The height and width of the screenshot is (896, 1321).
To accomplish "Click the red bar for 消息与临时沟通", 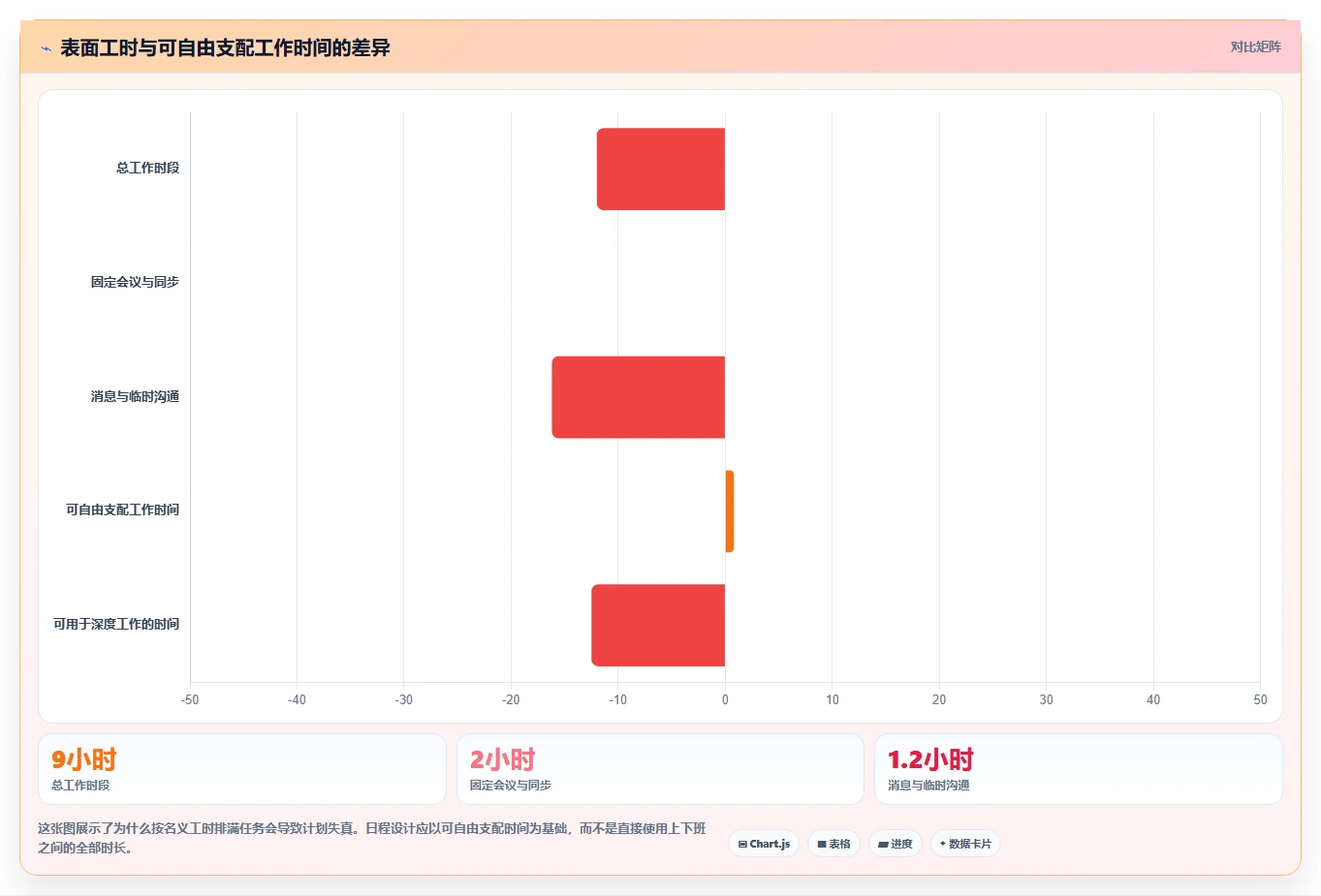I will click(x=639, y=397).
